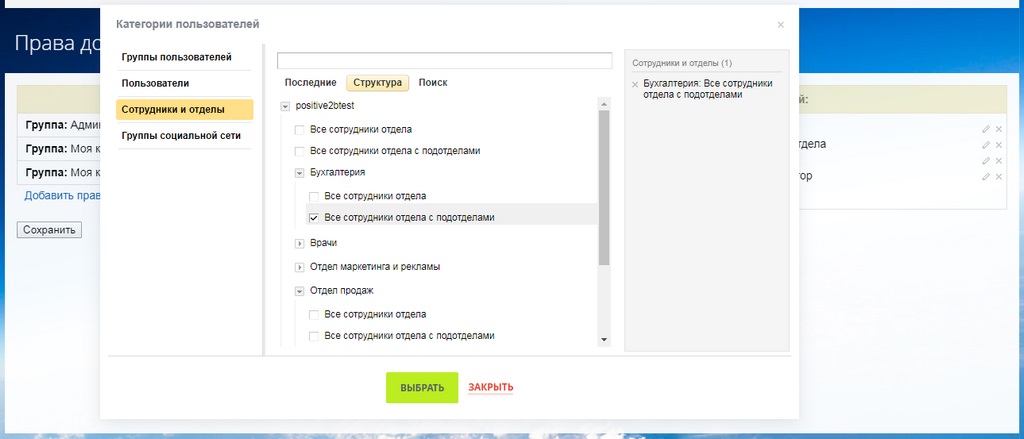Click the tree scrollbar down arrow
This screenshot has width=1024, height=439.
(x=603, y=340)
